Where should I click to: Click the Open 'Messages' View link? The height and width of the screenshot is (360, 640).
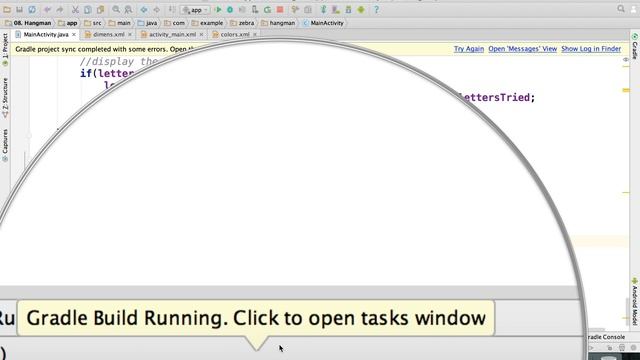pyautogui.click(x=522, y=49)
